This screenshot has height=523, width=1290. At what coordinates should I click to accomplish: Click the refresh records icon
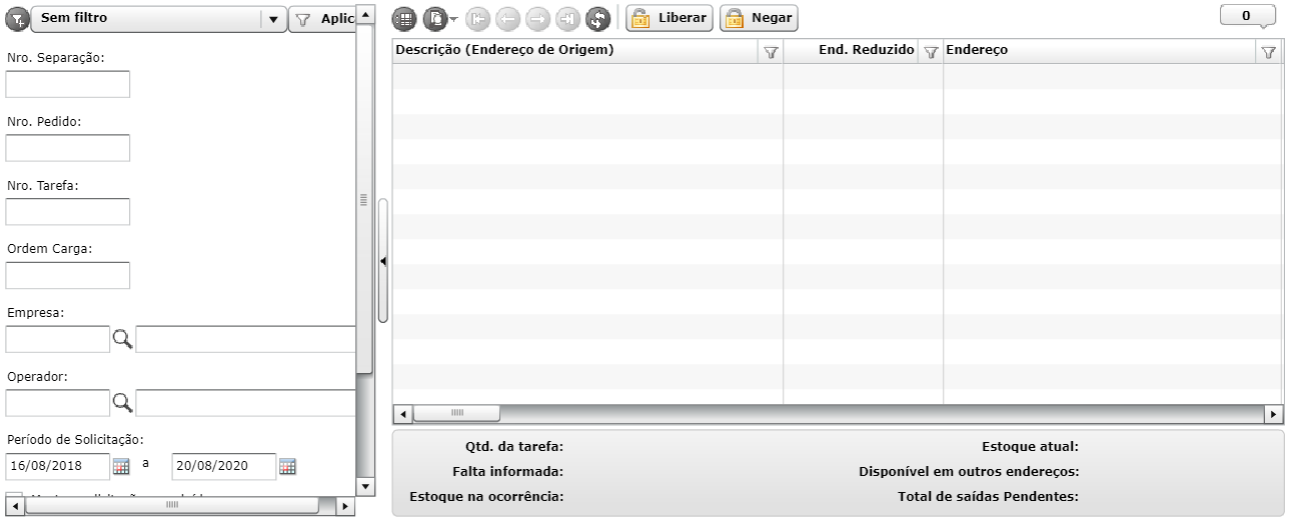pyautogui.click(x=598, y=18)
